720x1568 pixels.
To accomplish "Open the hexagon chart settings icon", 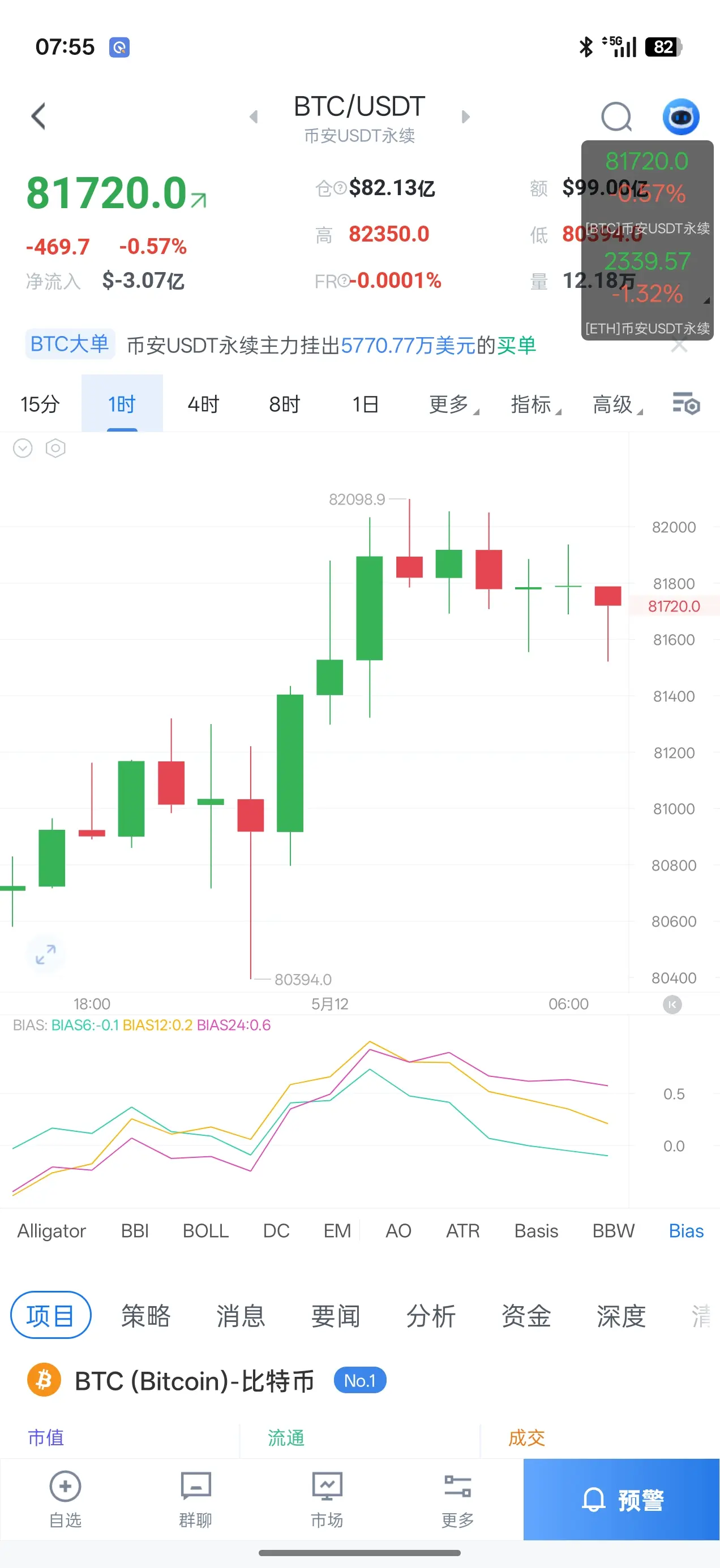I will [x=55, y=449].
